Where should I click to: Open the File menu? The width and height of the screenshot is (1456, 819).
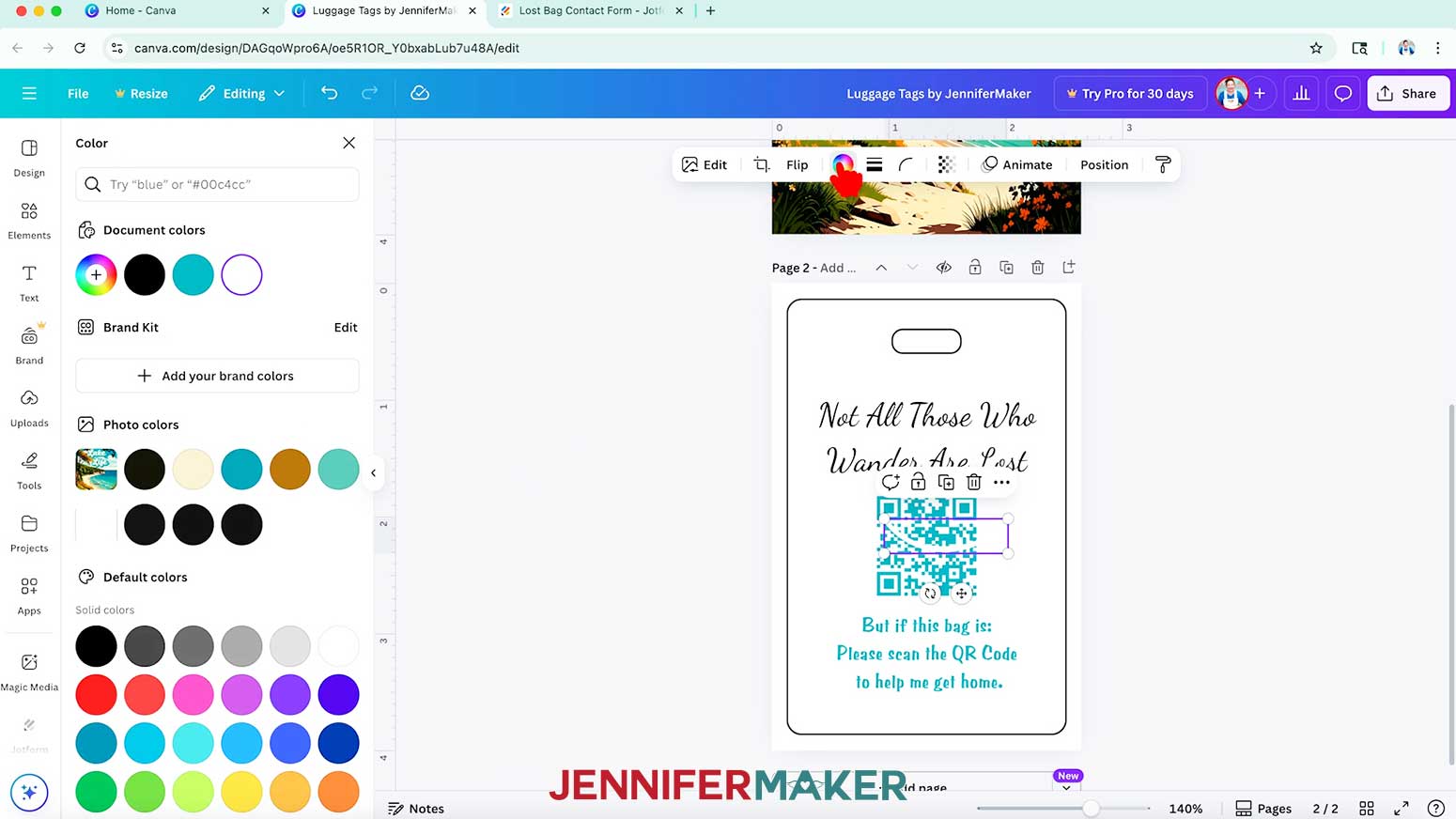(78, 93)
